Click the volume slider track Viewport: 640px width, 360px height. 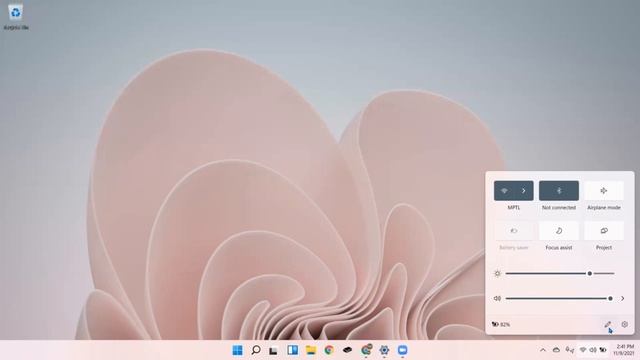click(x=559, y=298)
